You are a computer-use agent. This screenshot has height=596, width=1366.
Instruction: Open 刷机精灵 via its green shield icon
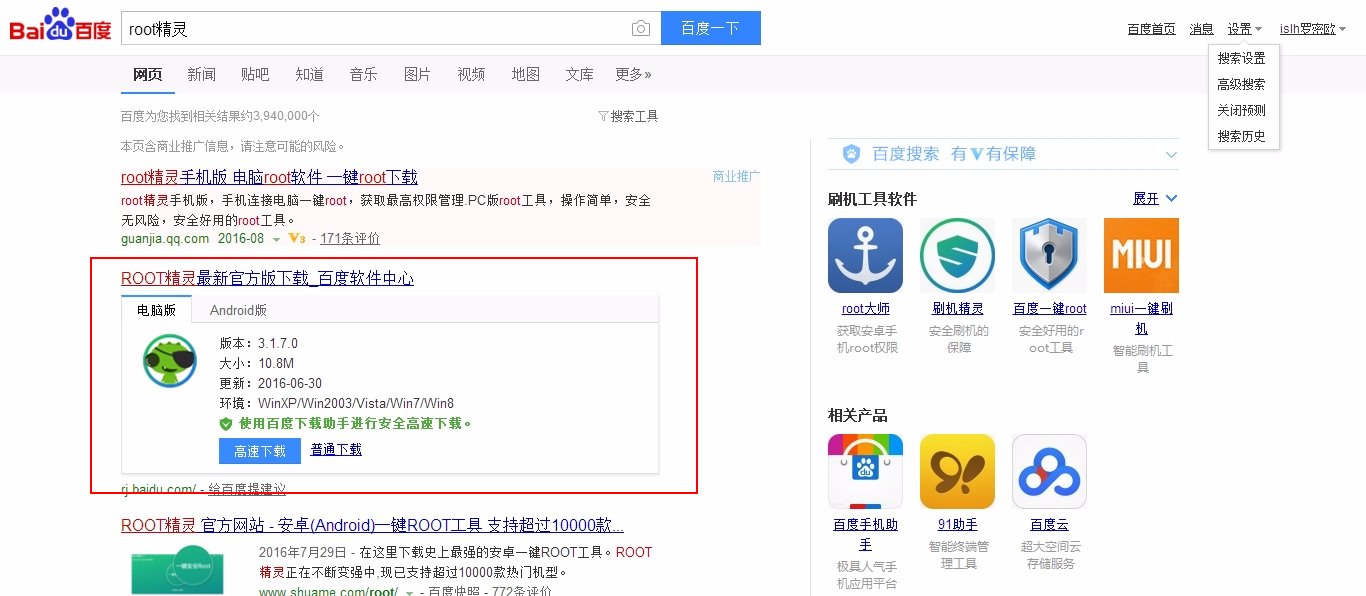click(x=957, y=255)
